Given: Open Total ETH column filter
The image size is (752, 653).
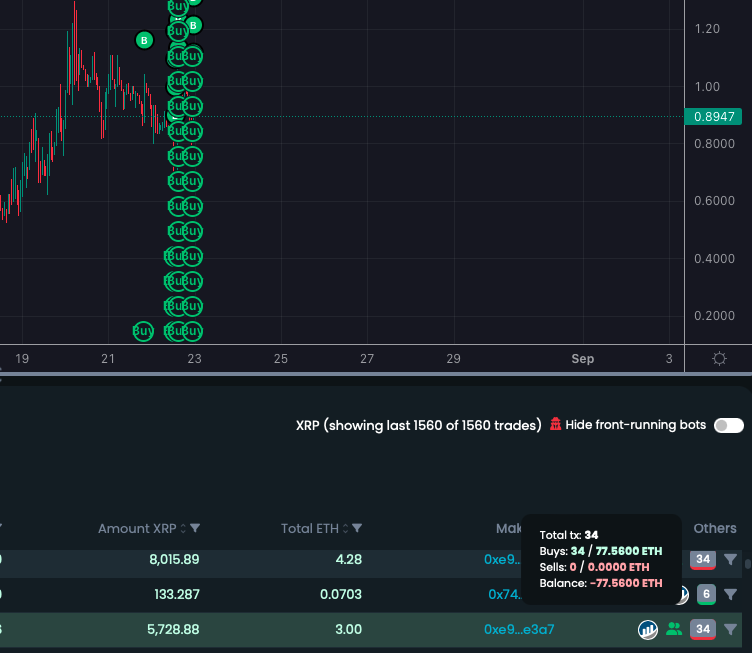Looking at the screenshot, I should pos(357,528).
